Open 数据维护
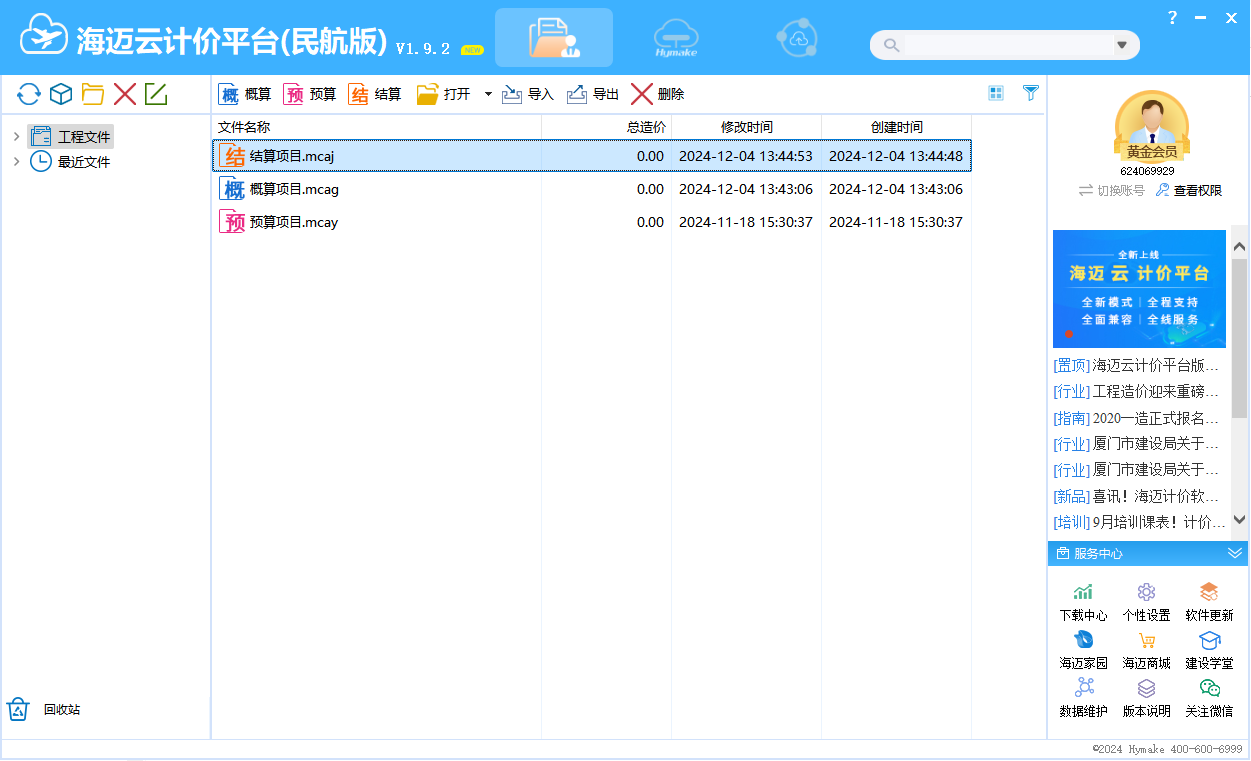1251x761 pixels. click(1083, 699)
